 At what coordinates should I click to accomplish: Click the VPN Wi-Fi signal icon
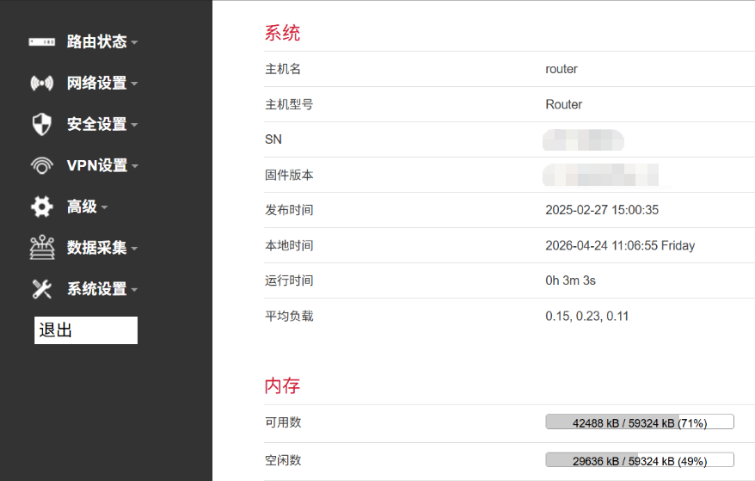[x=41, y=165]
